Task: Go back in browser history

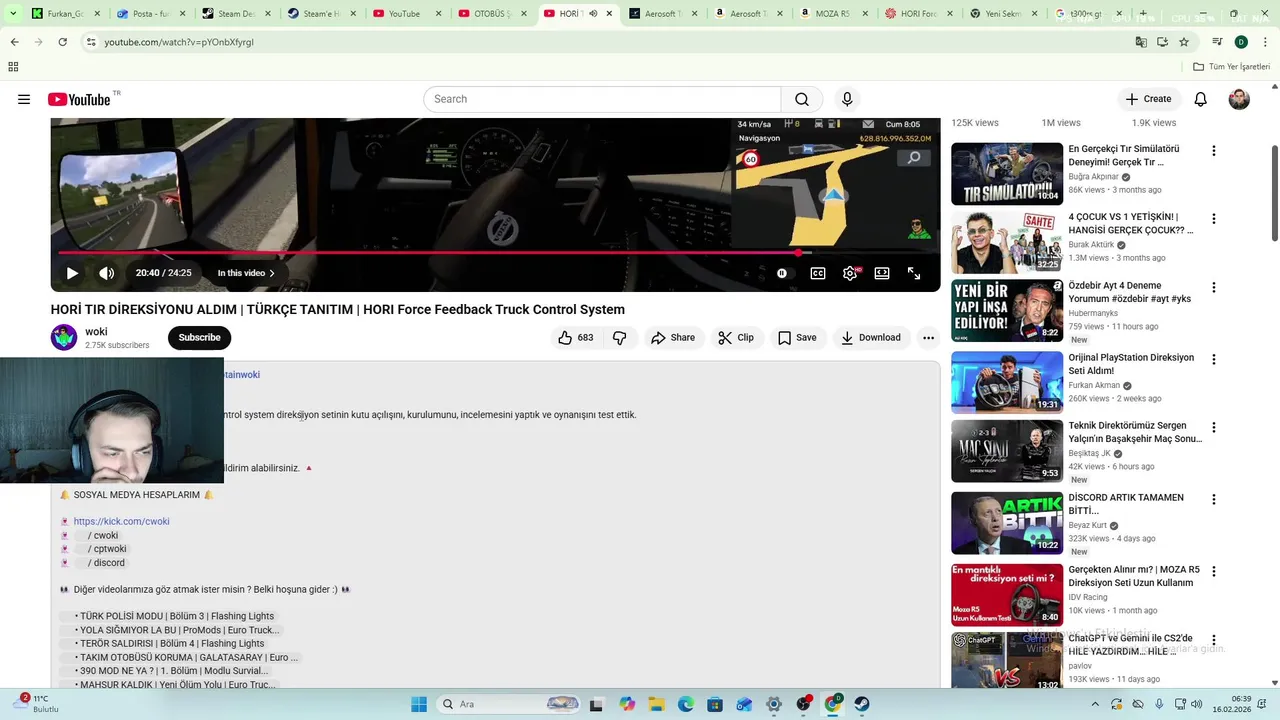Action: point(14,42)
